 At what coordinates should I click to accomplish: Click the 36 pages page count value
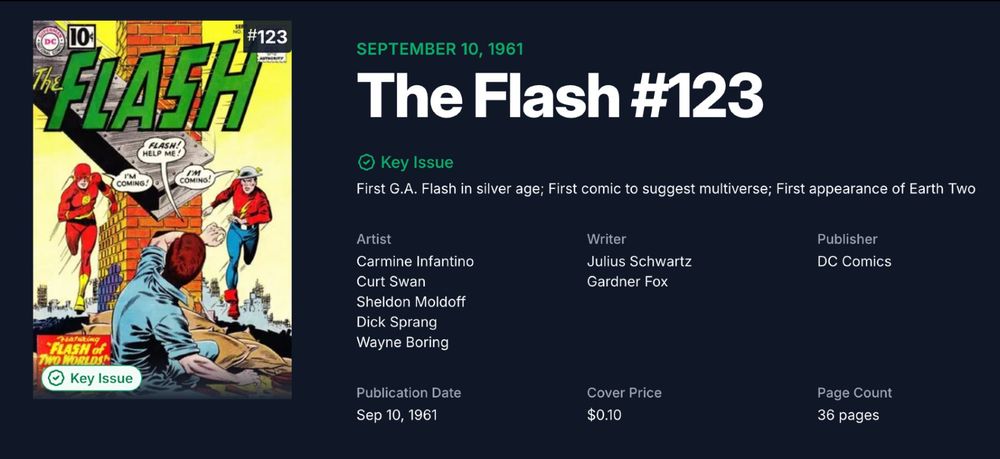848,415
